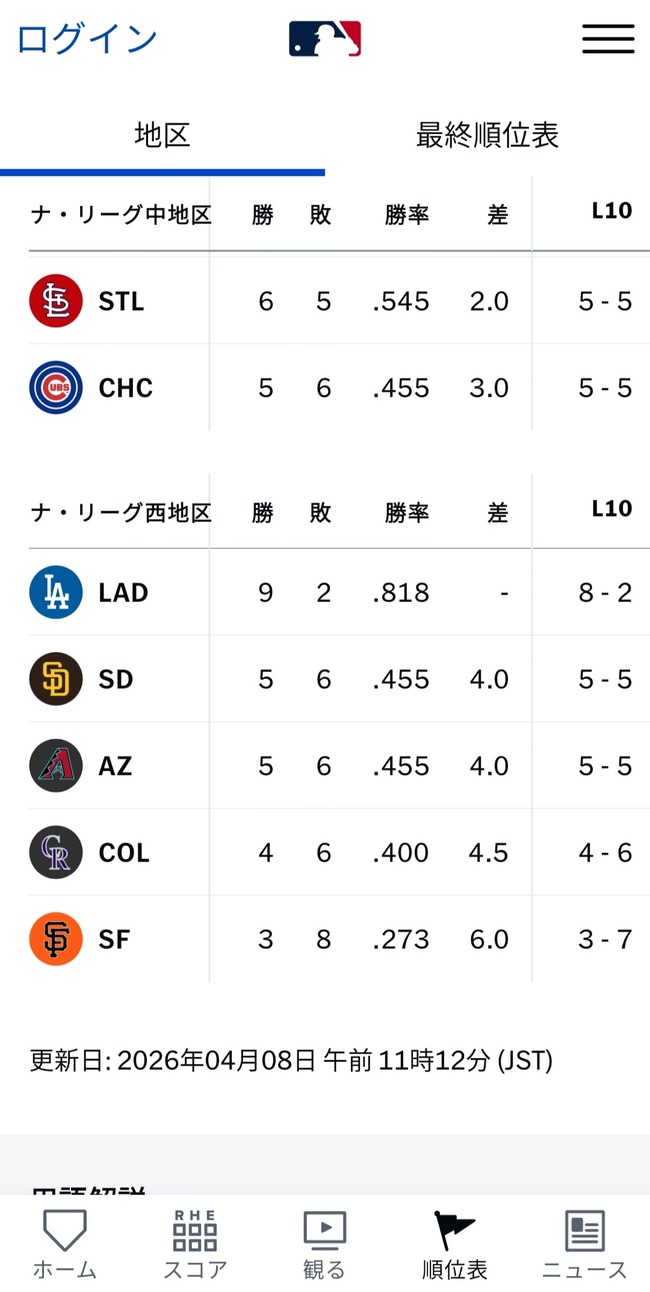
Task: Go to the ホーム home tab
Action: 65,1244
